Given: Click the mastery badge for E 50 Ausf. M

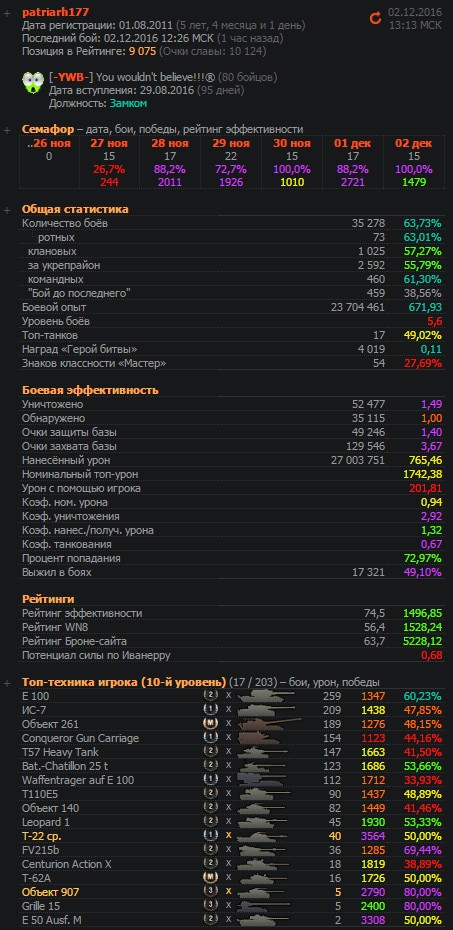Looking at the screenshot, I should [210, 921].
